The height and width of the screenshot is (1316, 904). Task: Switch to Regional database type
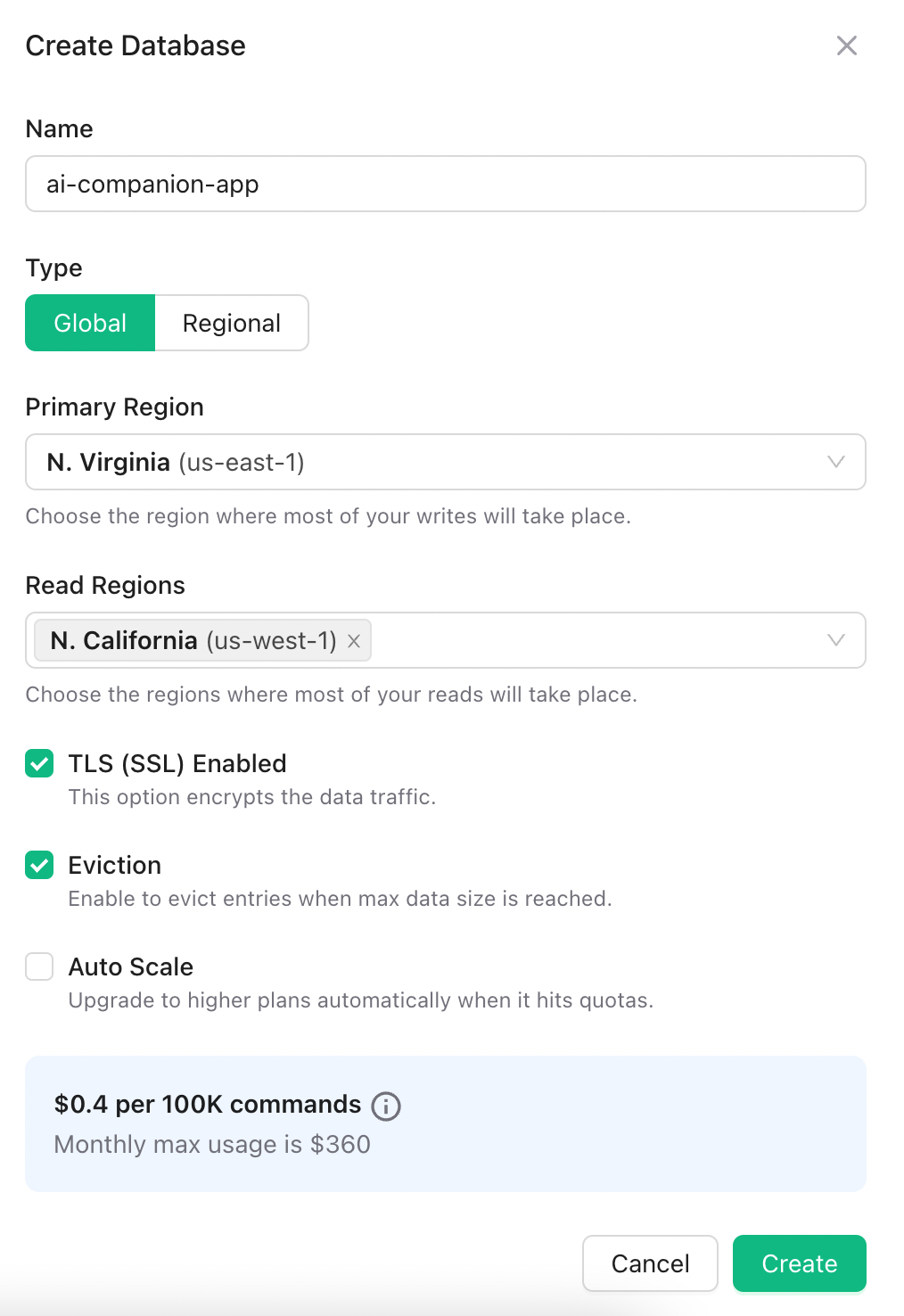coord(232,323)
